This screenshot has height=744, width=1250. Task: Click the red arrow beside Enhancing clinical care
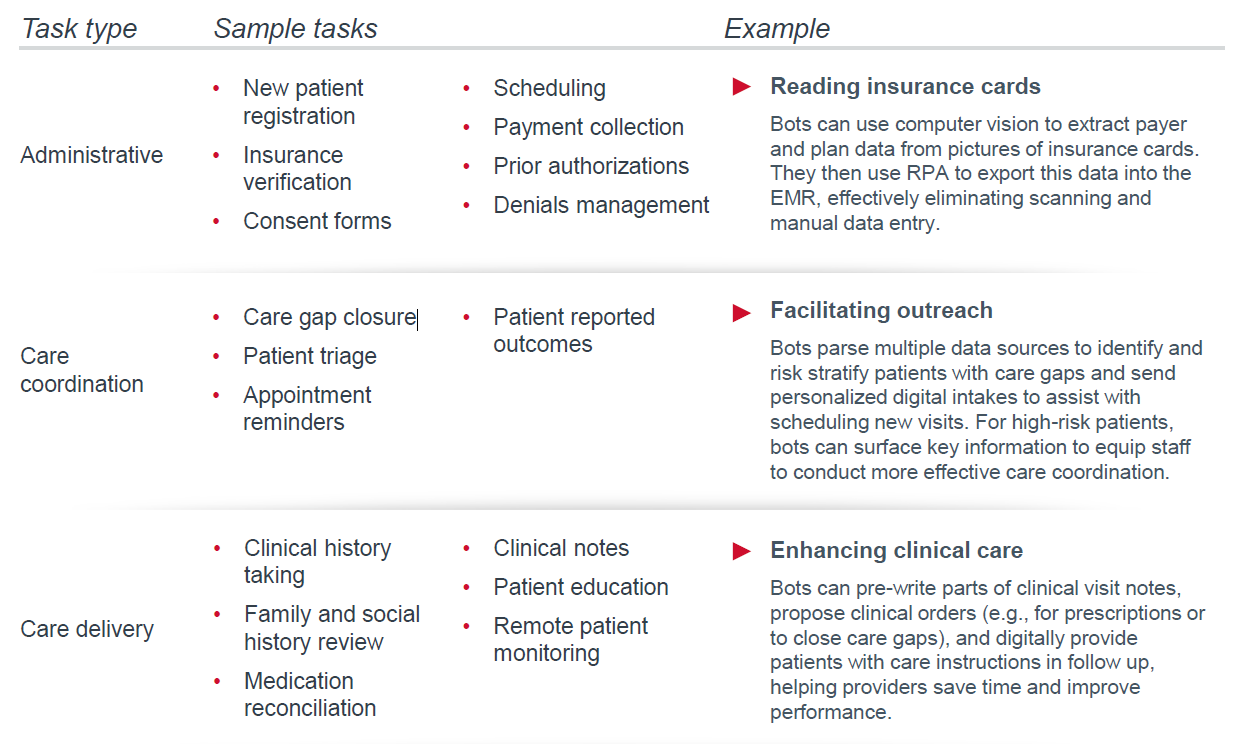point(741,551)
